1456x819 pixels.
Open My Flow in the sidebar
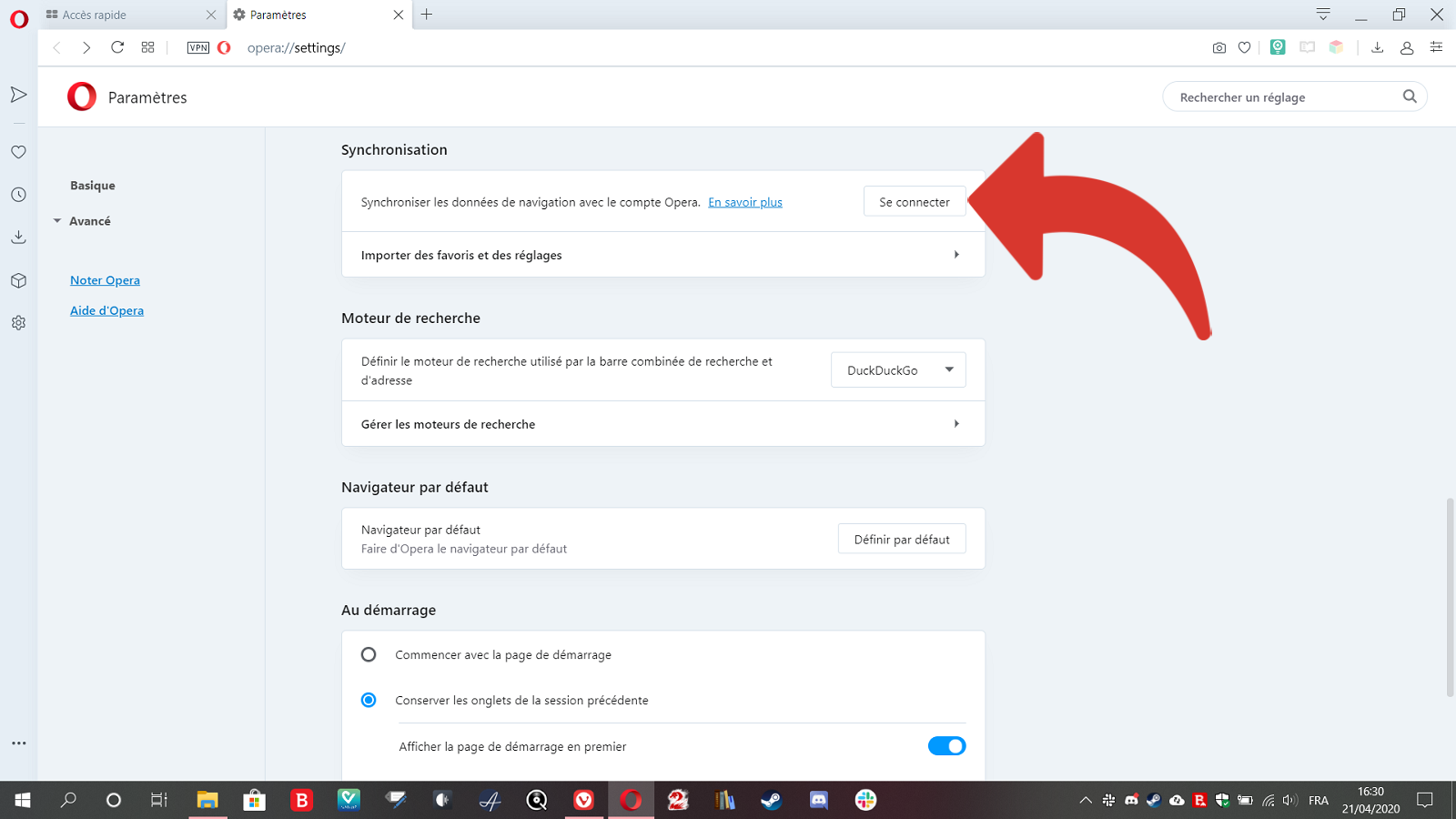[18, 95]
